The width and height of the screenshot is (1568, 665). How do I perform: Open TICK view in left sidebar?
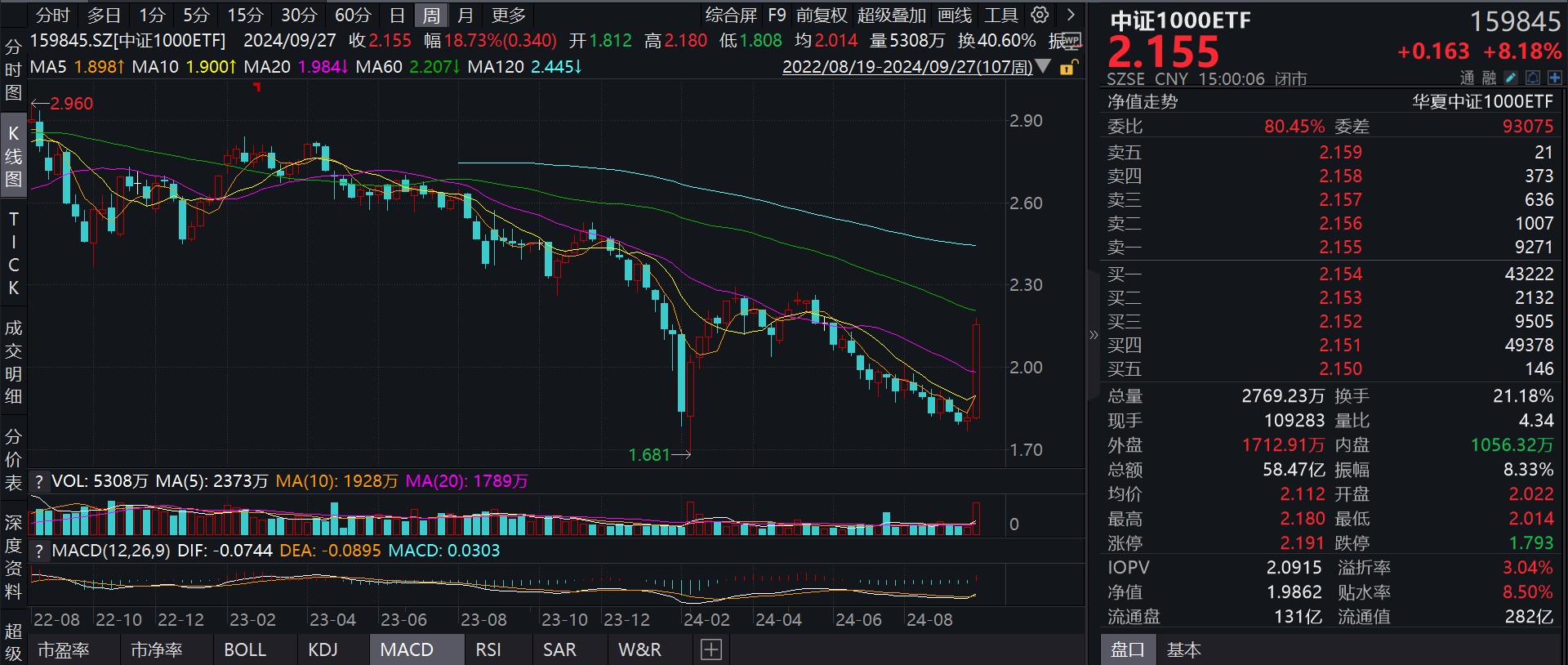(13, 253)
